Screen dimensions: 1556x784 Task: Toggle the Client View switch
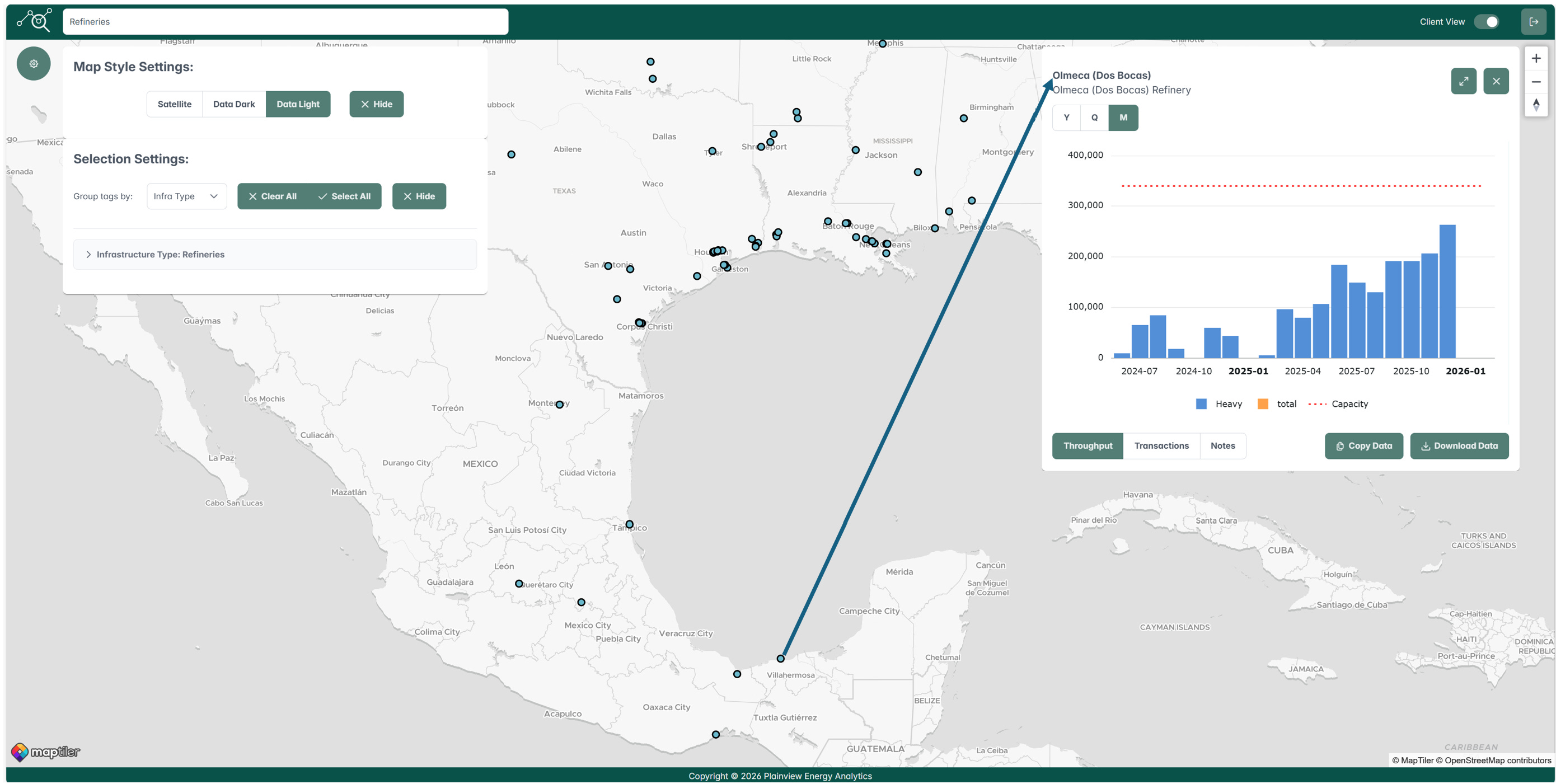(1486, 22)
